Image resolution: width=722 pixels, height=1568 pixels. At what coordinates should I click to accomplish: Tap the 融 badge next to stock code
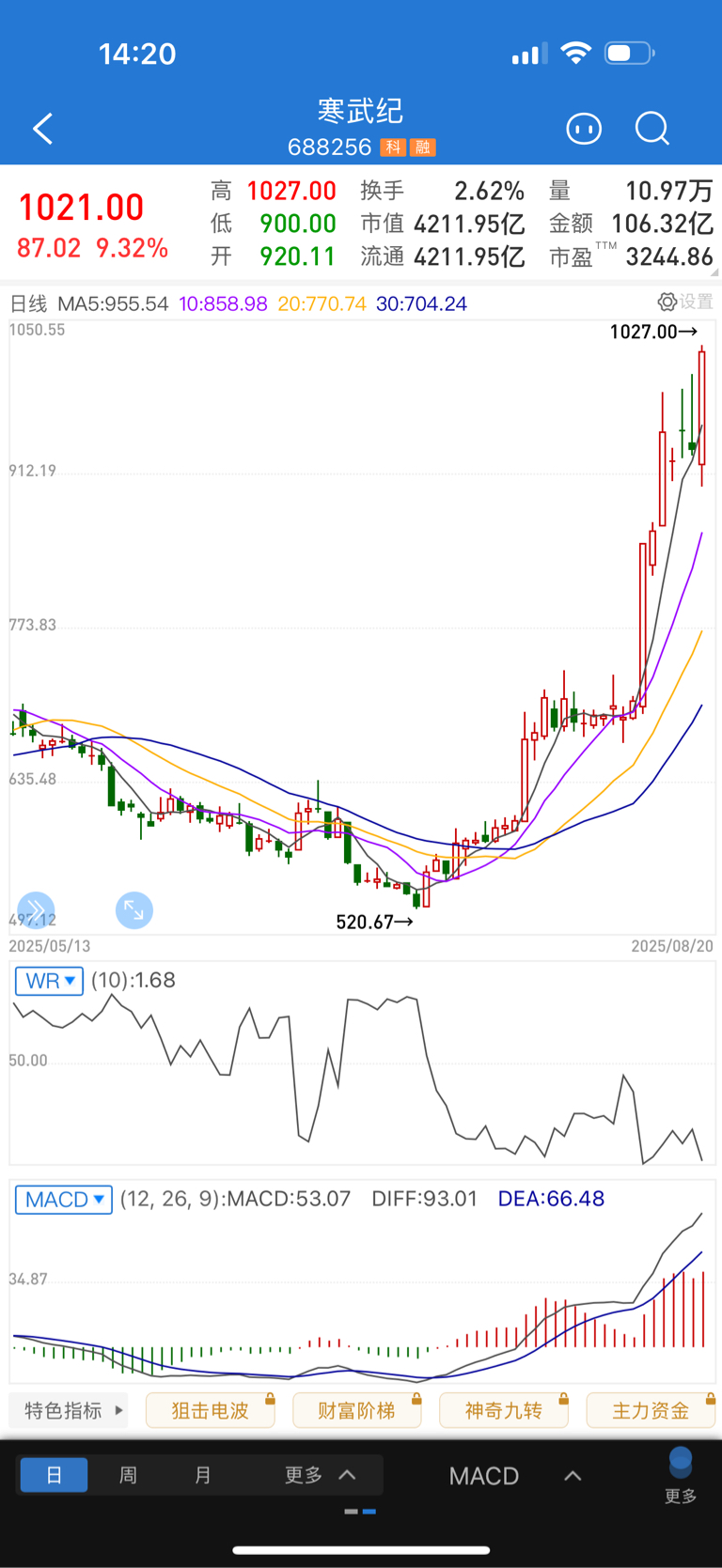tap(422, 147)
